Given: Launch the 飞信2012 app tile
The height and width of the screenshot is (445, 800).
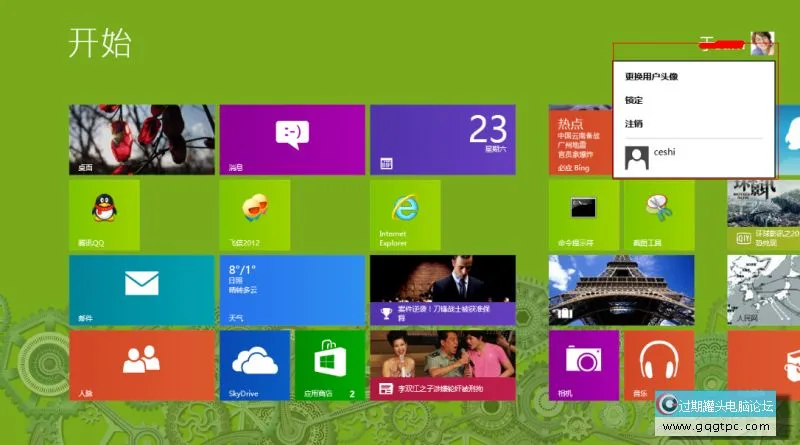Looking at the screenshot, I should tap(254, 214).
